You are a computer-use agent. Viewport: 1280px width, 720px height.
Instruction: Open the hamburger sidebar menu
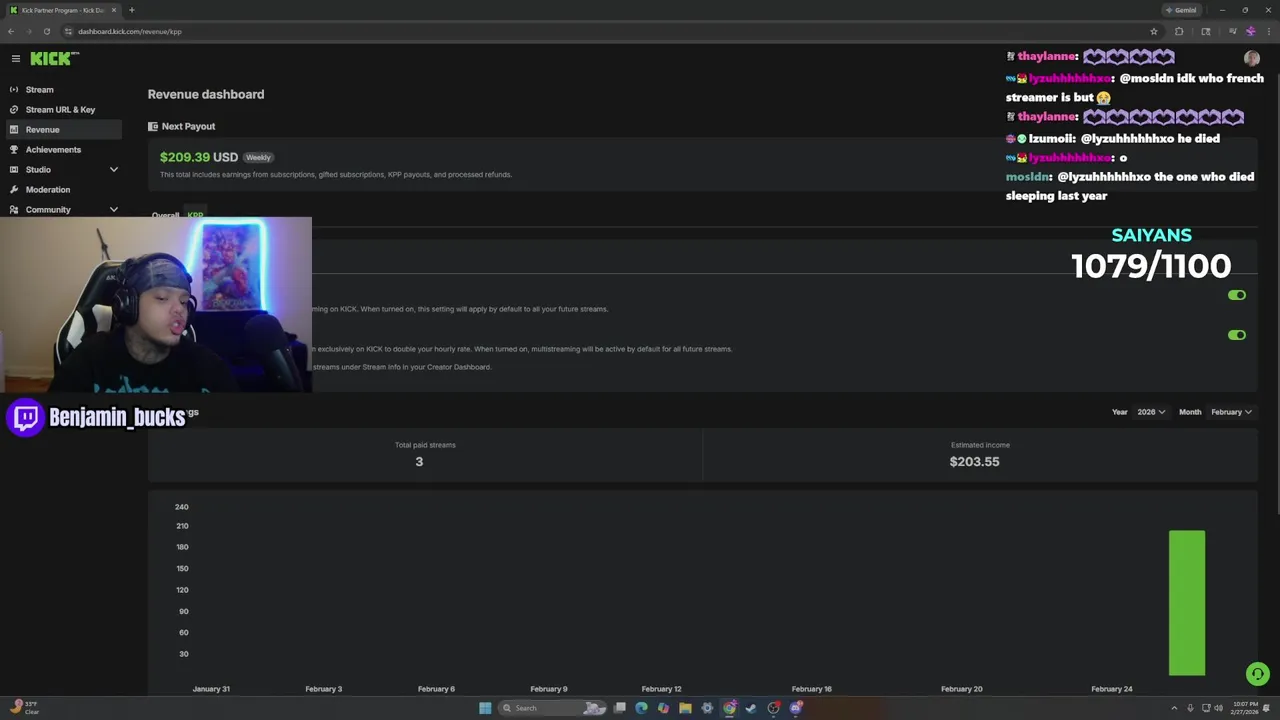point(15,59)
